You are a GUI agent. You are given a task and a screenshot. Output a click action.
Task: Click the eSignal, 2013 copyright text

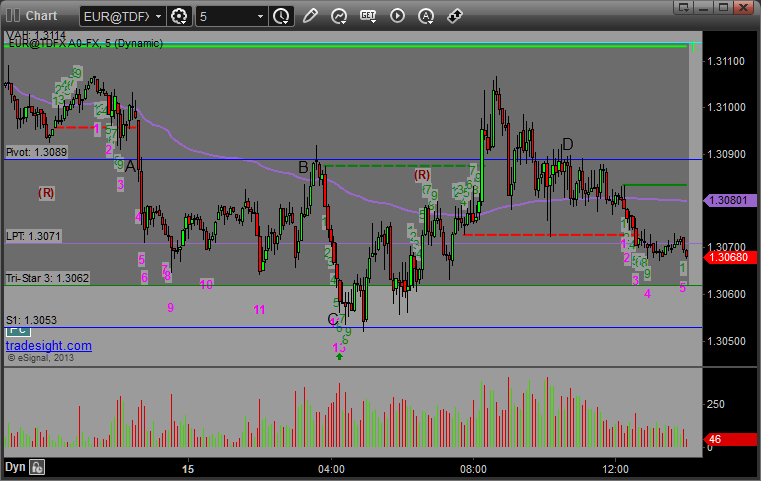41,358
